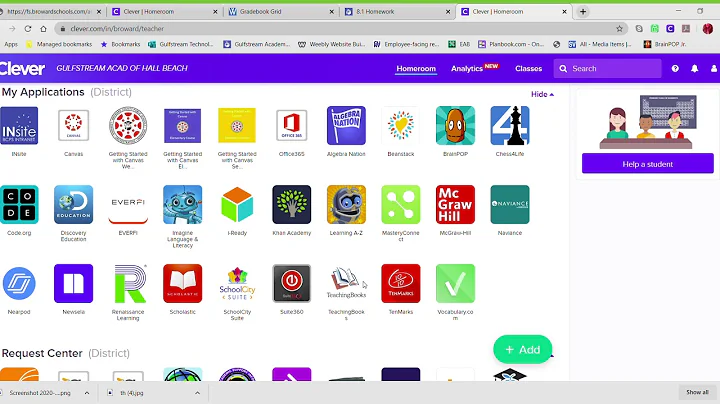The width and height of the screenshot is (720, 404).
Task: Click in the Clever search field
Action: 608,68
